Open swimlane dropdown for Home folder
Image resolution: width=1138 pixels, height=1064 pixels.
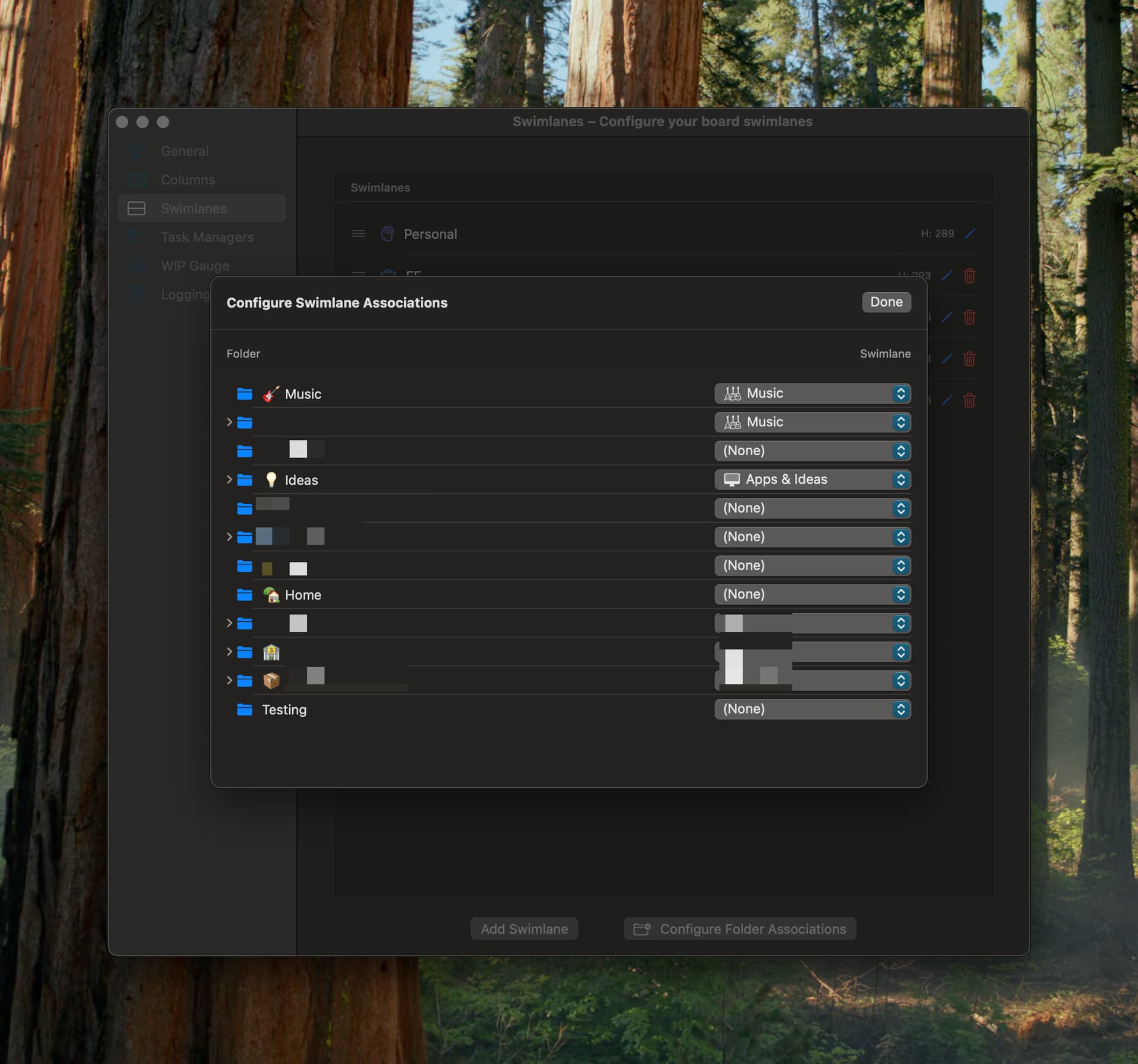tap(812, 594)
